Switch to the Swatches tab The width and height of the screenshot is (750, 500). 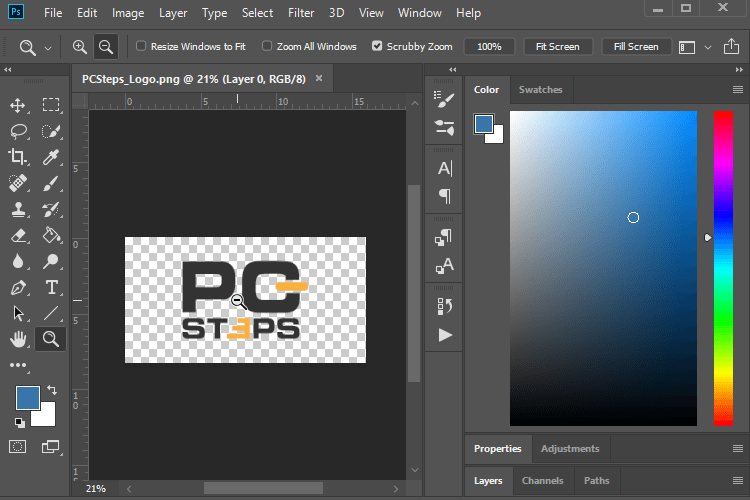(540, 89)
